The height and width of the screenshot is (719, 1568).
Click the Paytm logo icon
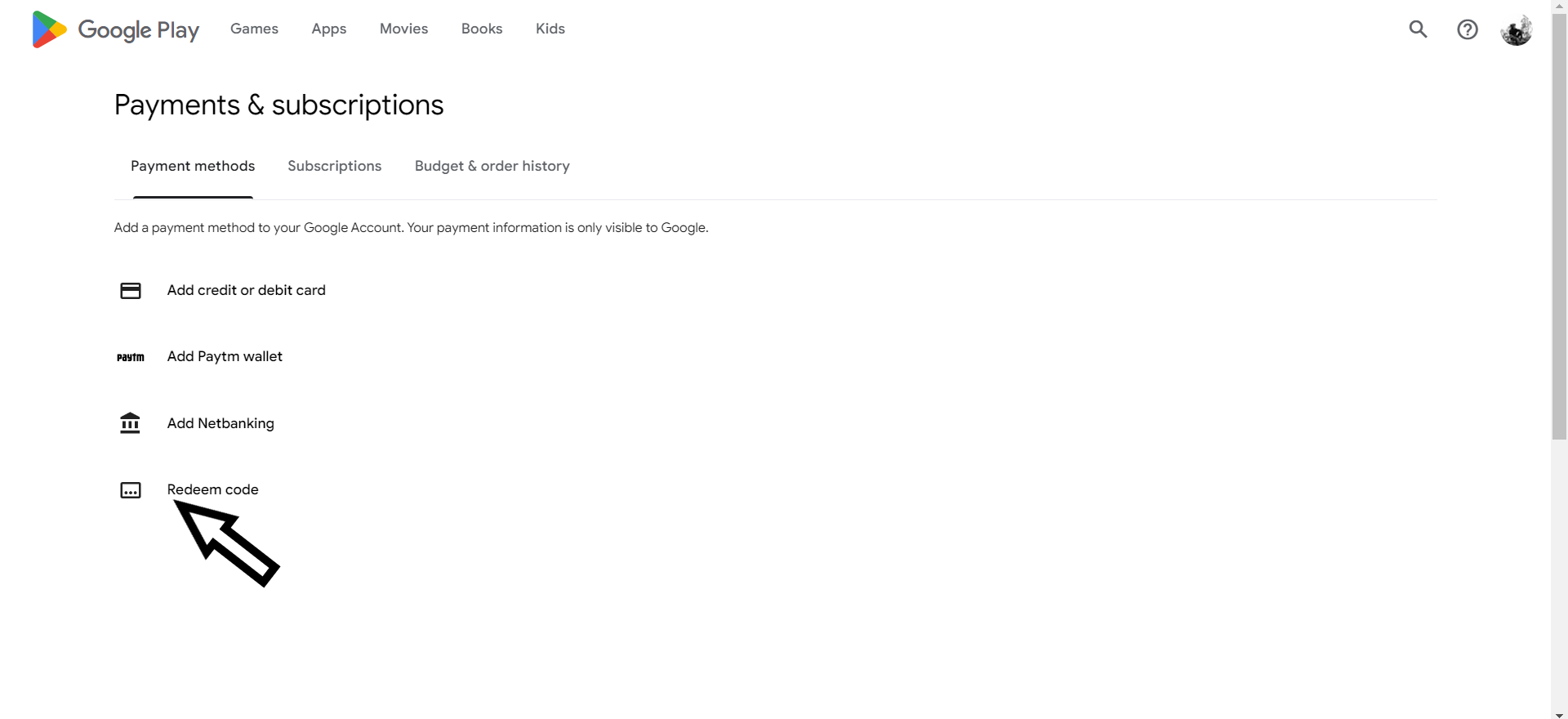click(x=131, y=357)
